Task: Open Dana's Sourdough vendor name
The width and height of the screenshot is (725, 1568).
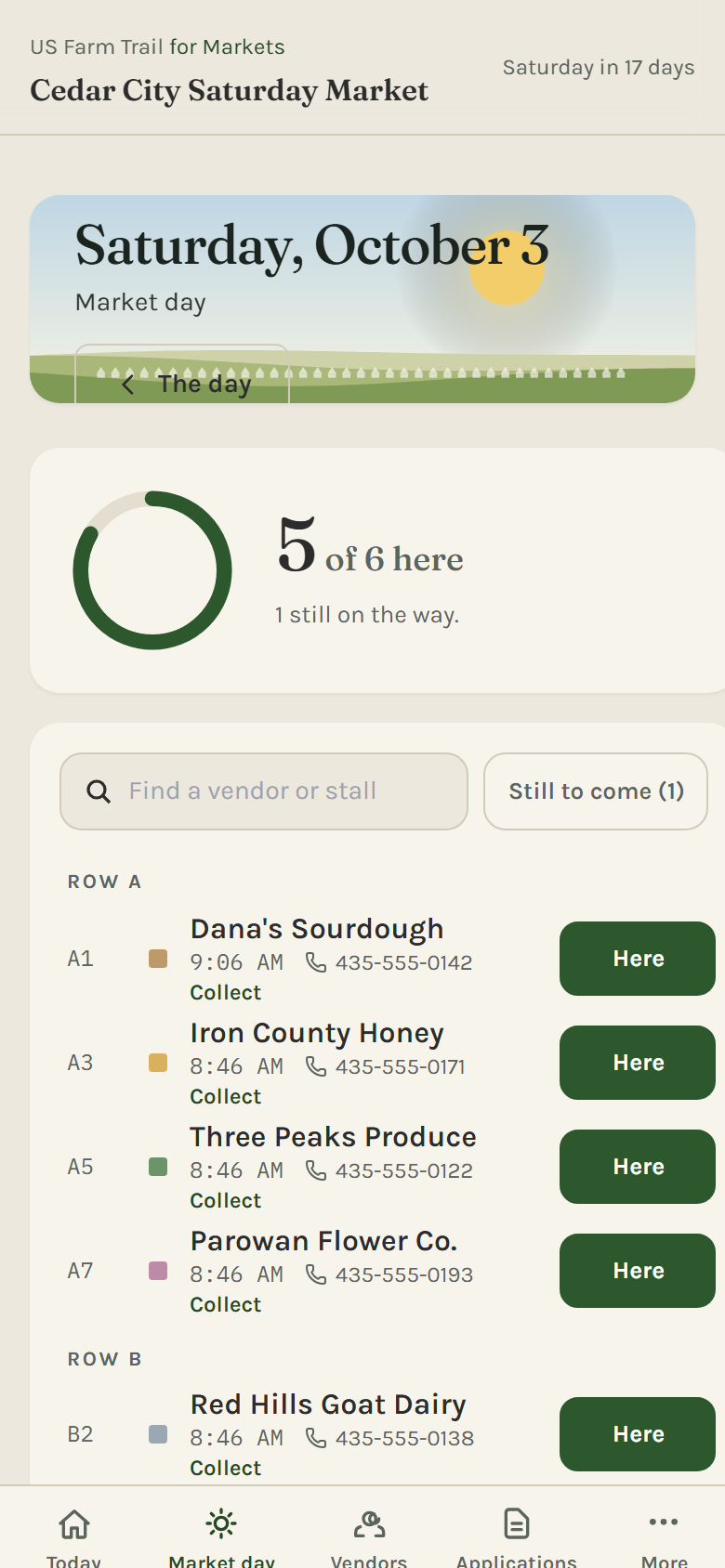Action: tap(317, 929)
